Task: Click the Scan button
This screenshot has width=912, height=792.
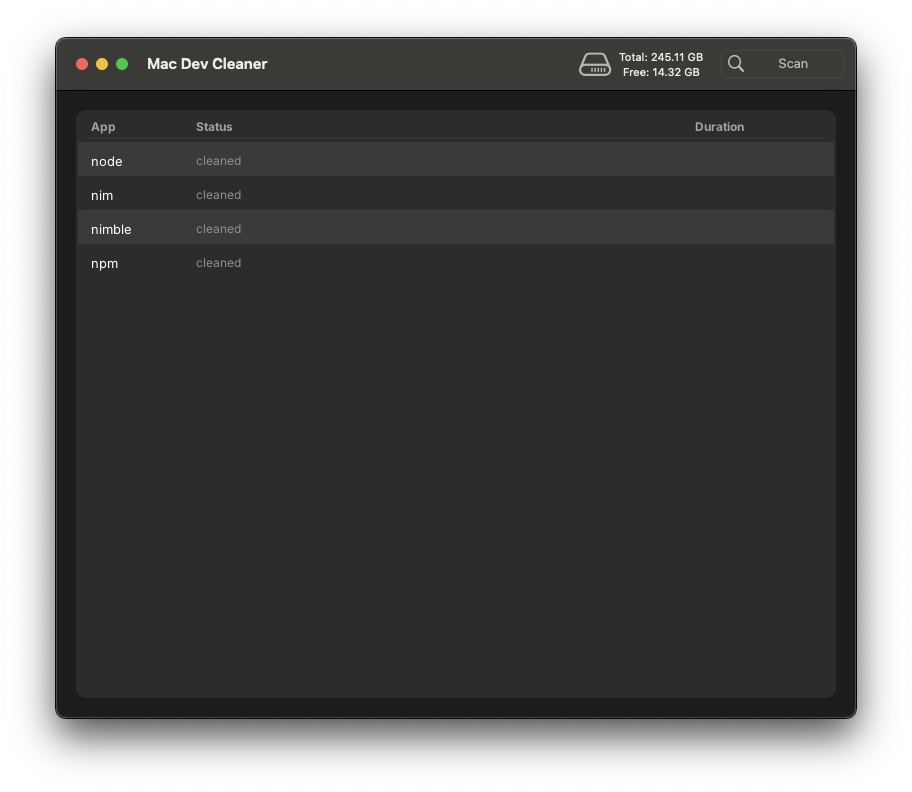Action: [793, 63]
